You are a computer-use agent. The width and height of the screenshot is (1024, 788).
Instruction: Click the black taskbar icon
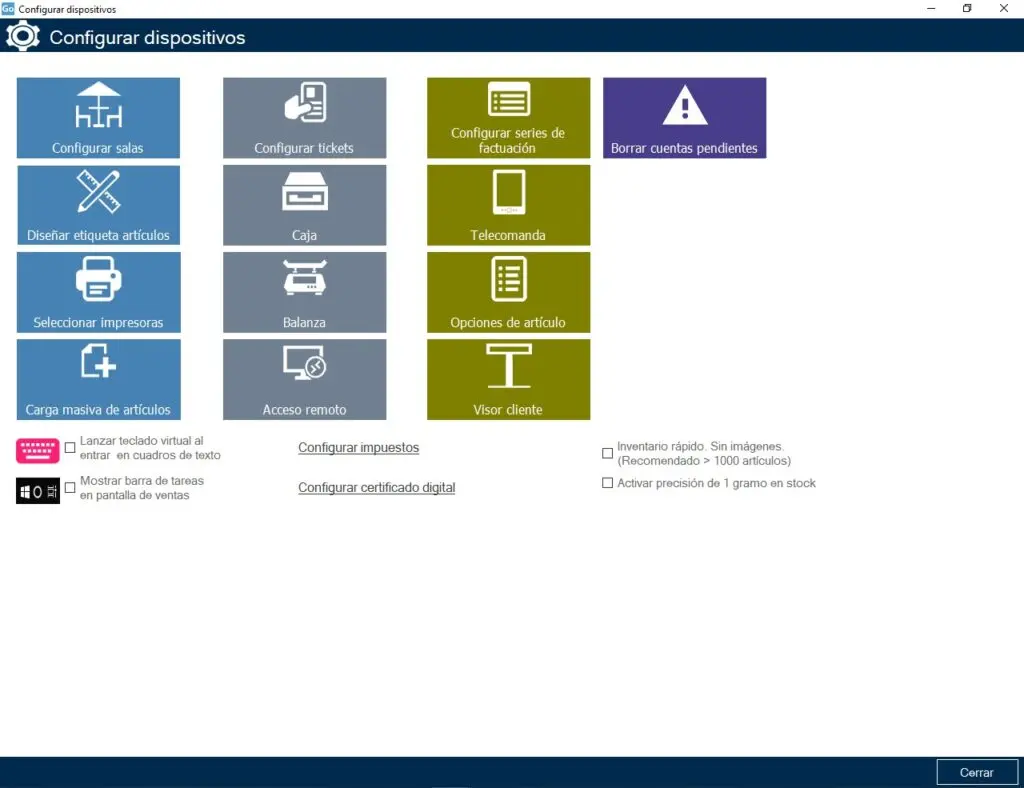click(38, 491)
